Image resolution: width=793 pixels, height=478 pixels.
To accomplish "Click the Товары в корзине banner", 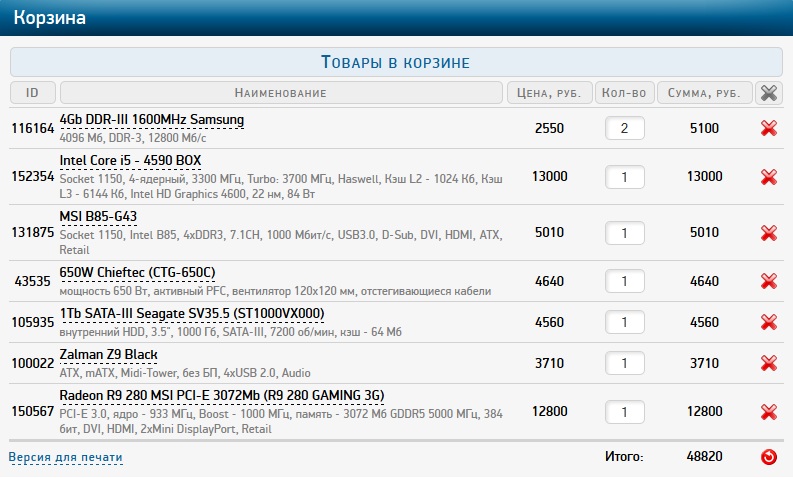I will point(396,62).
